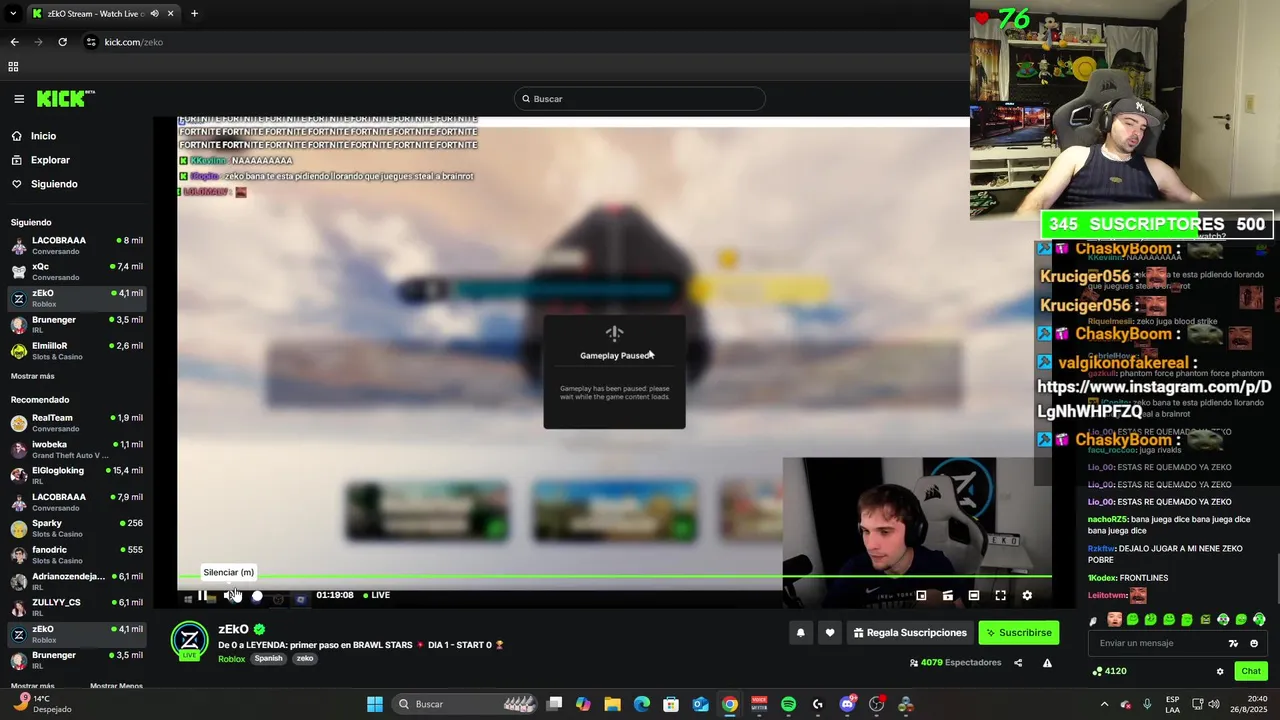
Task: Follow zEkO with heart button
Action: [829, 633]
